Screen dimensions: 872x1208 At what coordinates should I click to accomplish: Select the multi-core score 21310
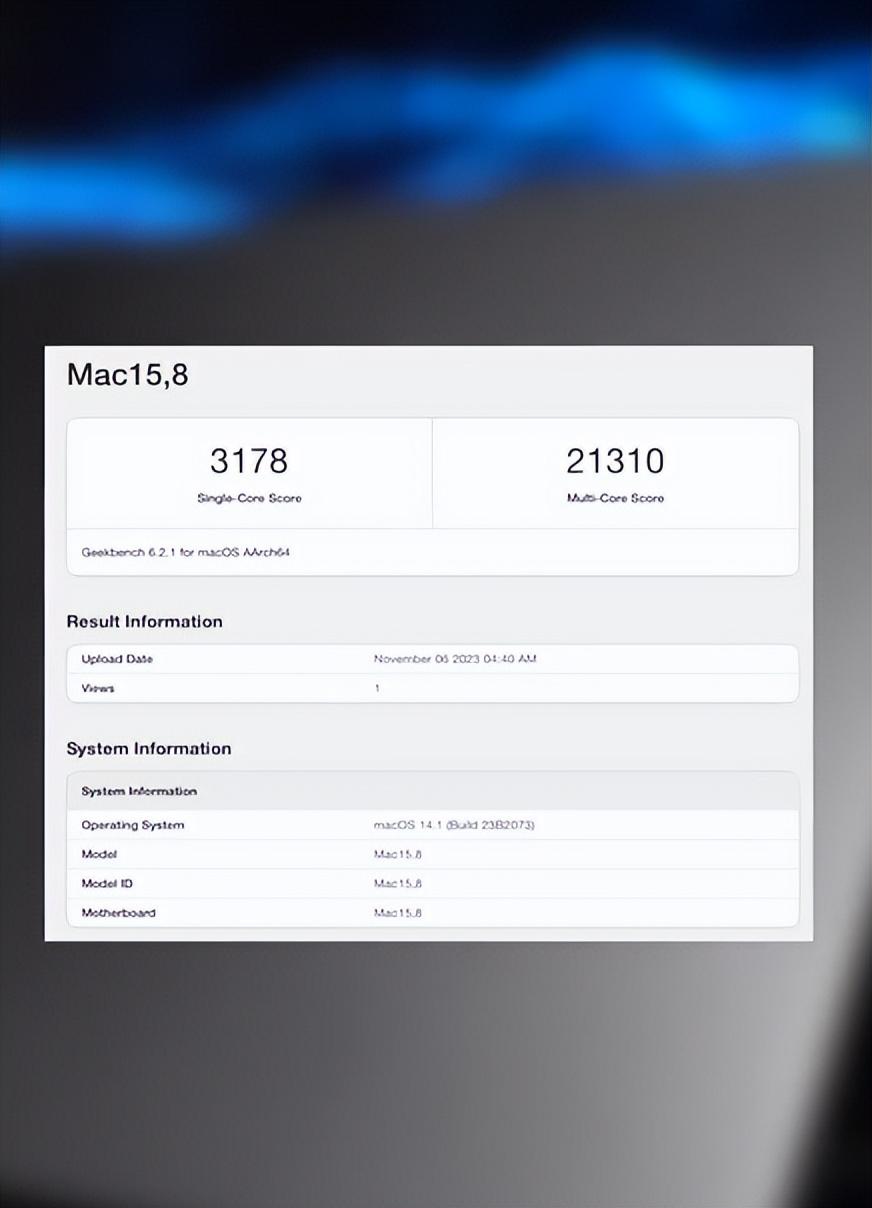[615, 461]
